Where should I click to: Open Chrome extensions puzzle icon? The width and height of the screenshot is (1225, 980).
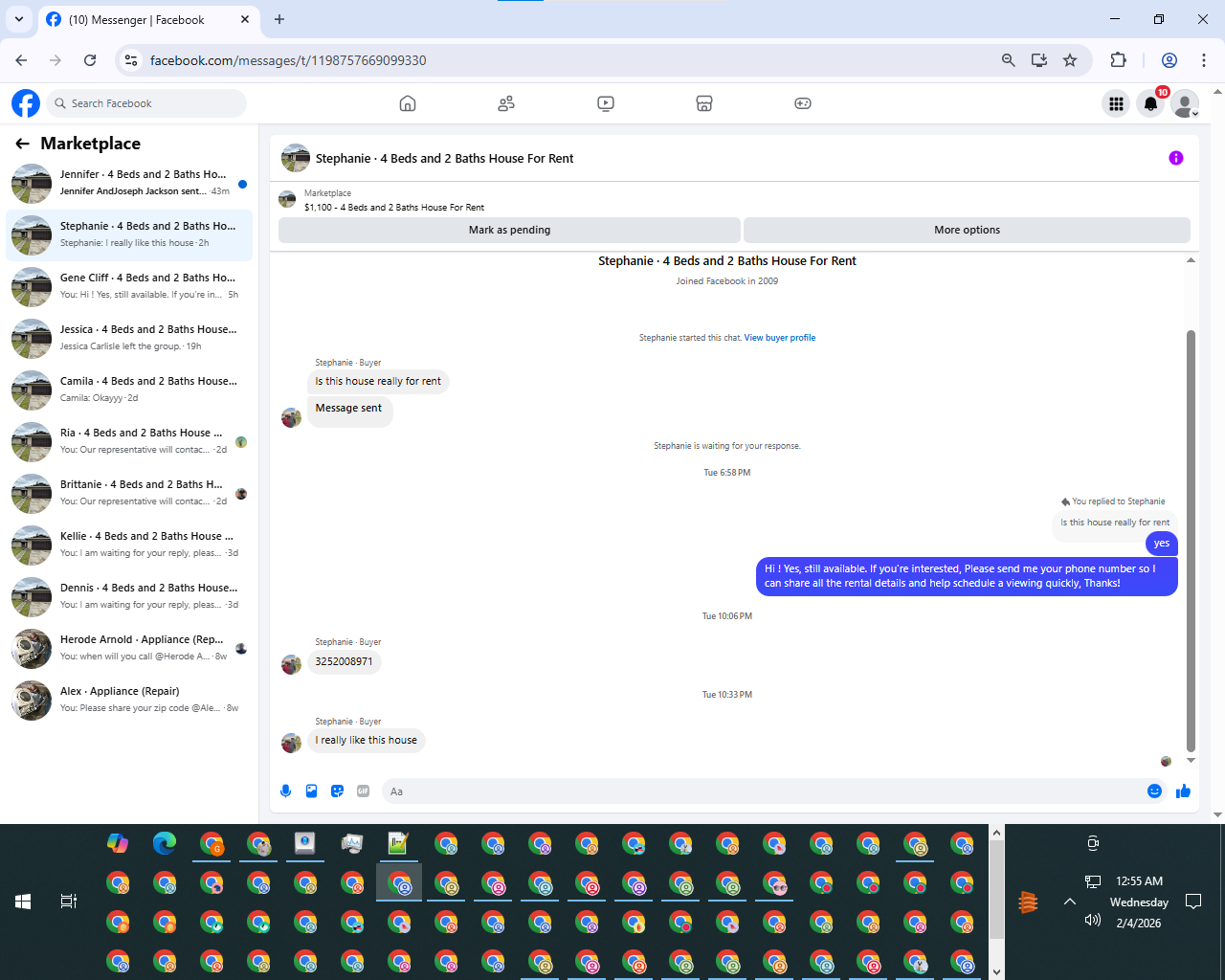click(x=1118, y=60)
